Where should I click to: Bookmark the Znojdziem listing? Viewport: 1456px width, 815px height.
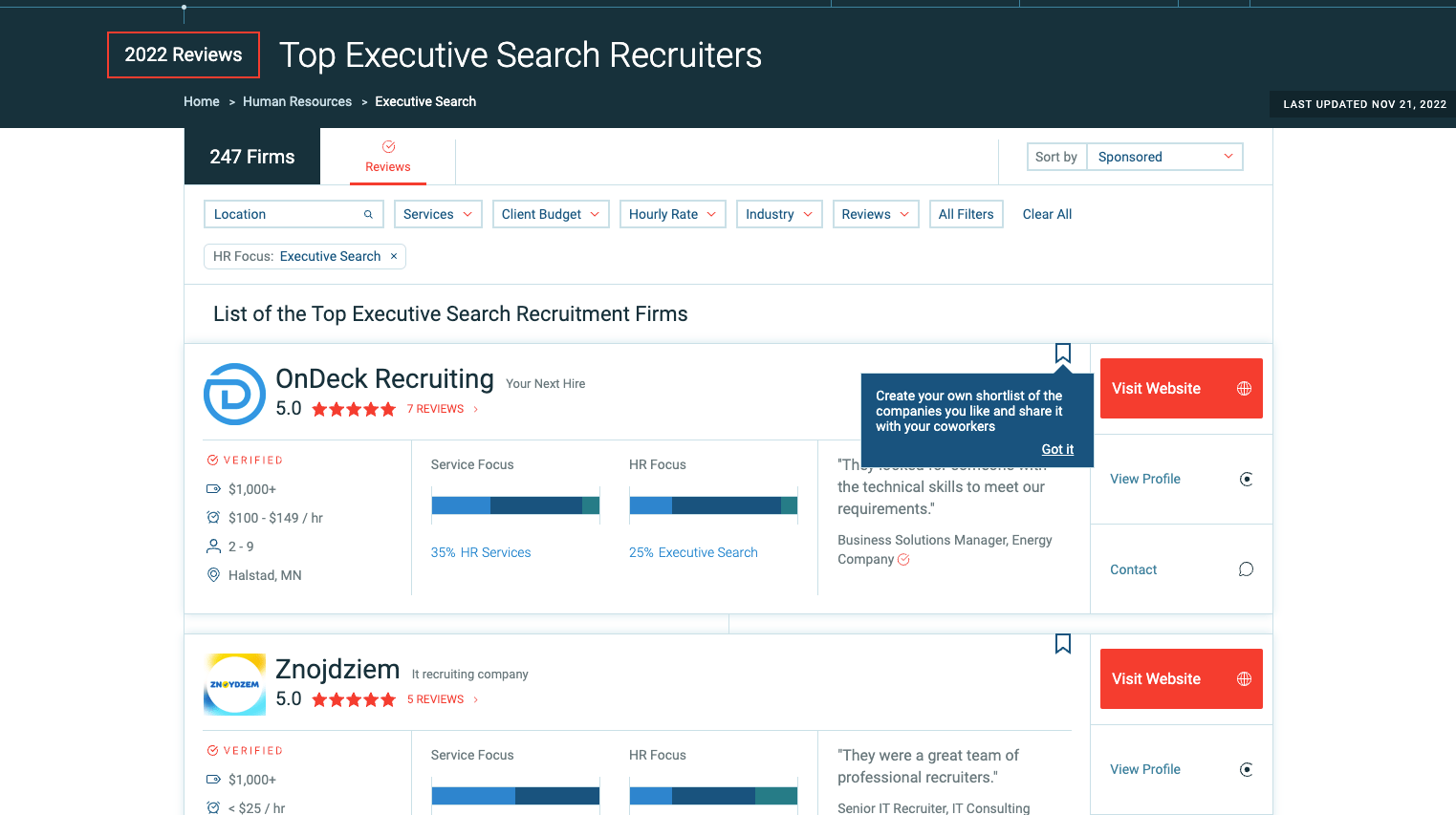1062,643
